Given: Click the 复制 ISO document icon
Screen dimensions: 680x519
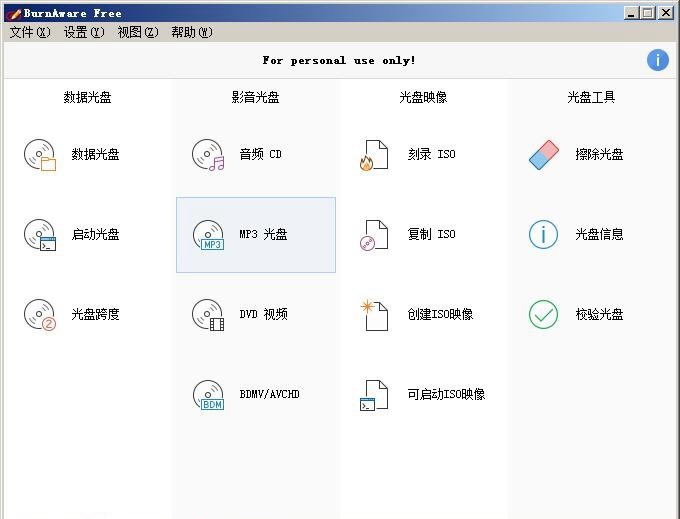Looking at the screenshot, I should coord(374,235).
